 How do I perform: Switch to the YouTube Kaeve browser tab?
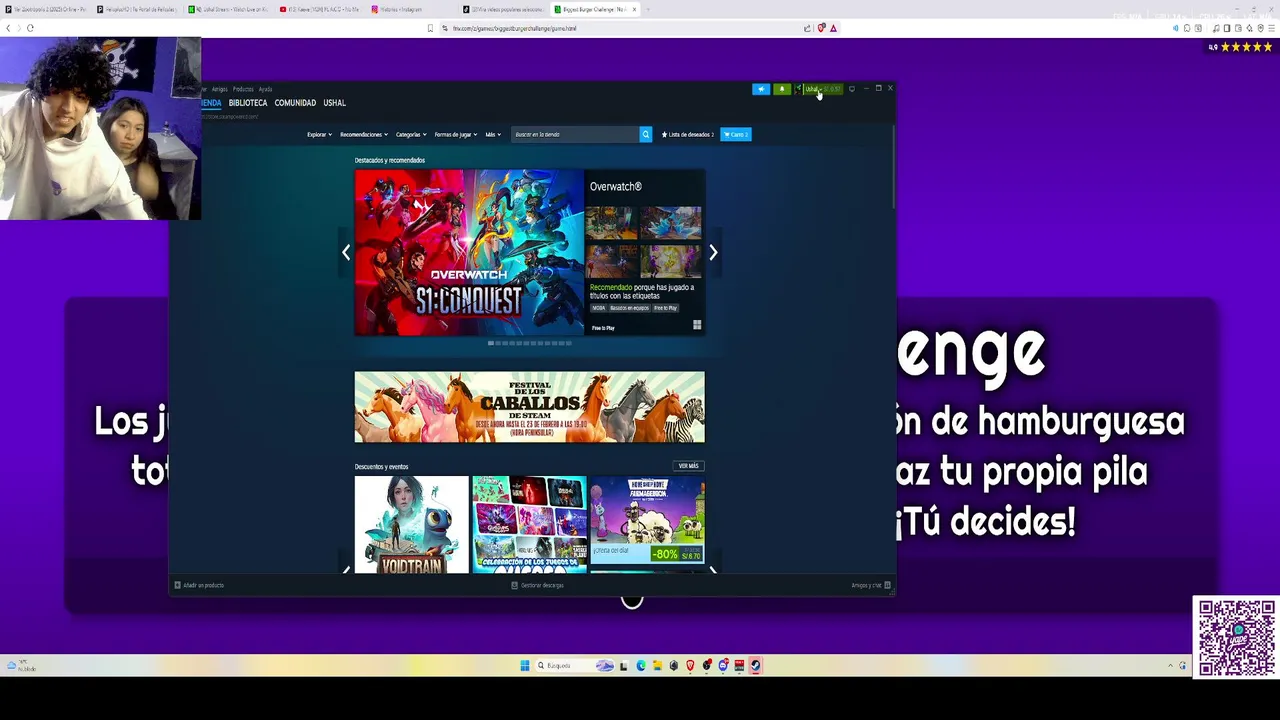(x=321, y=9)
